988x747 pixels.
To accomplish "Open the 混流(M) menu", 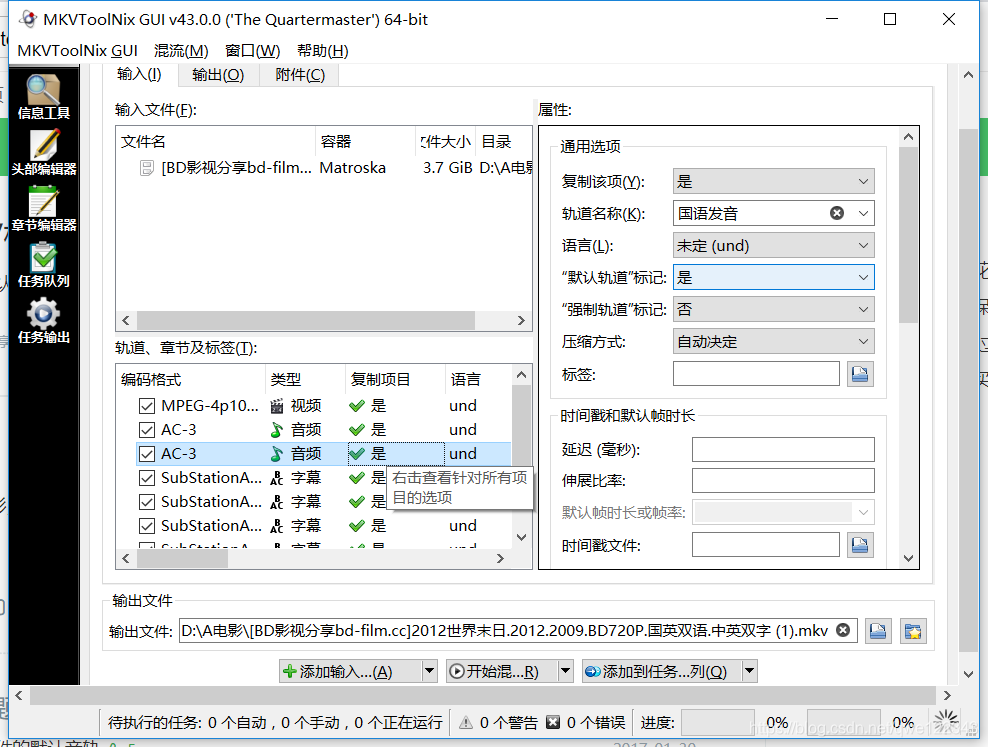I will click(x=181, y=50).
